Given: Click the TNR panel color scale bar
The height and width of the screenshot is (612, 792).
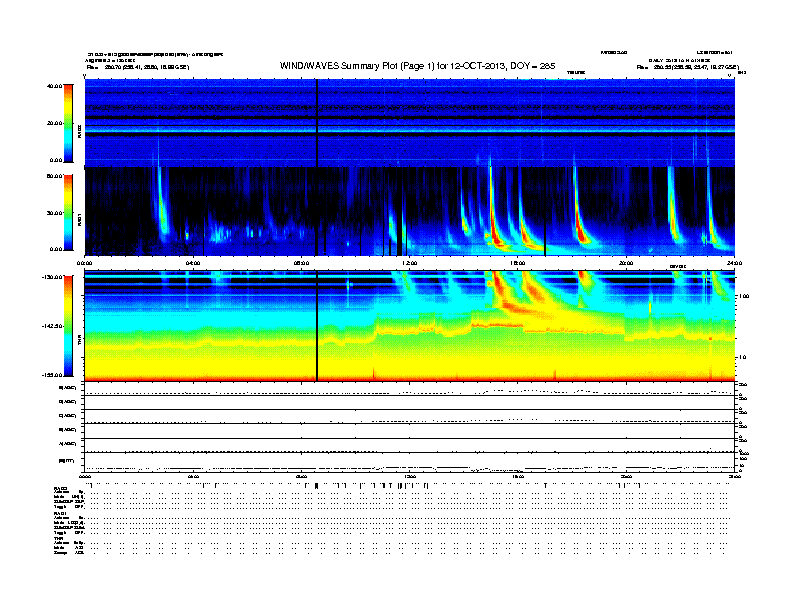Looking at the screenshot, I should point(68,326).
